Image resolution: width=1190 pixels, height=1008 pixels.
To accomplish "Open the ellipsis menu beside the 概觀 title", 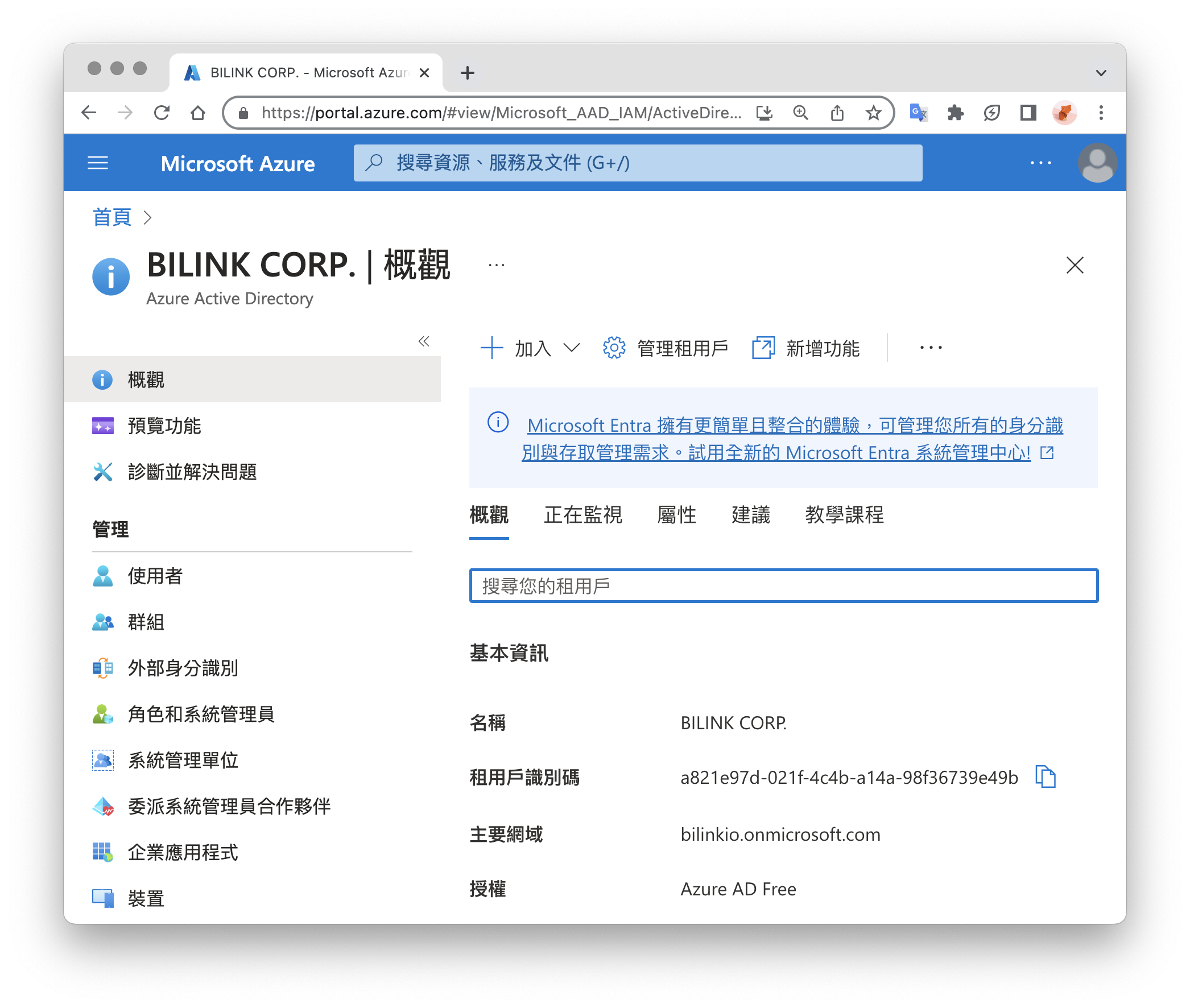I will pos(496,265).
